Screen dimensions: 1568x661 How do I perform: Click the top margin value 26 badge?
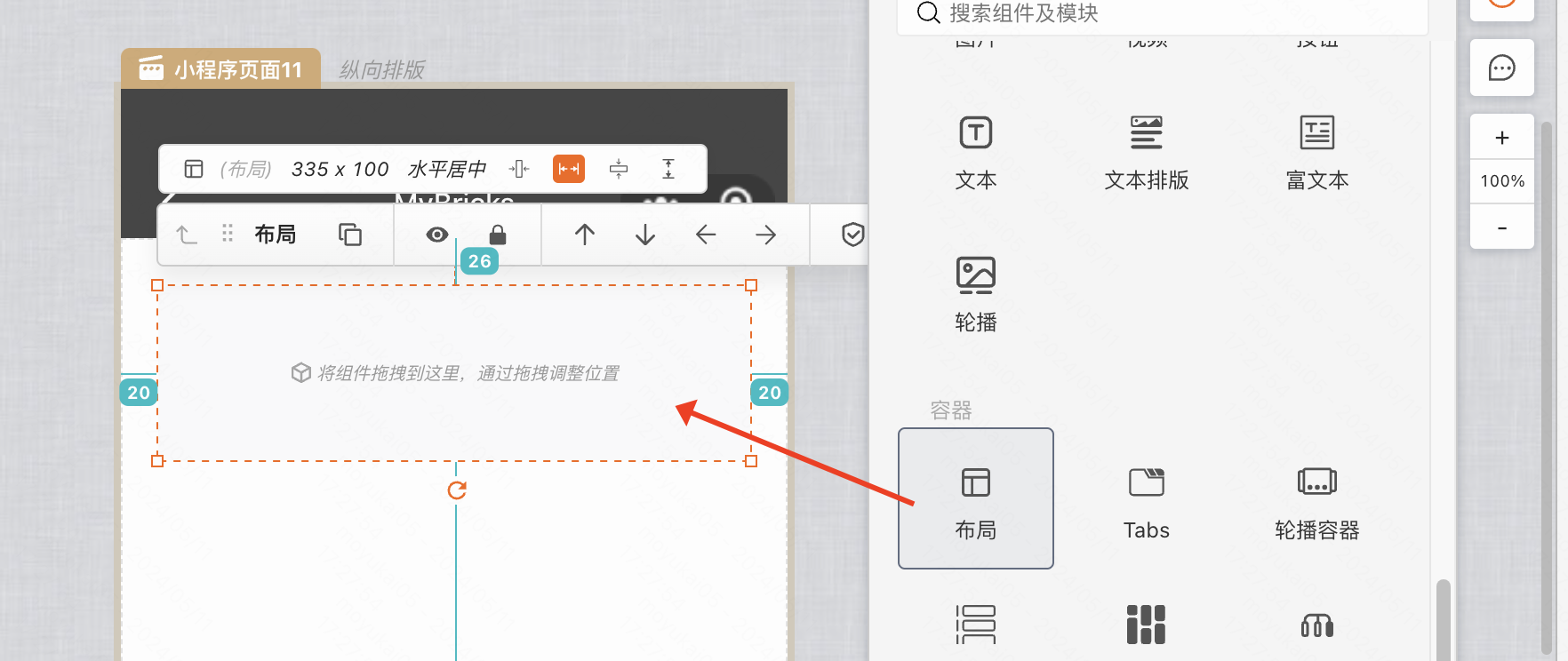coord(480,261)
